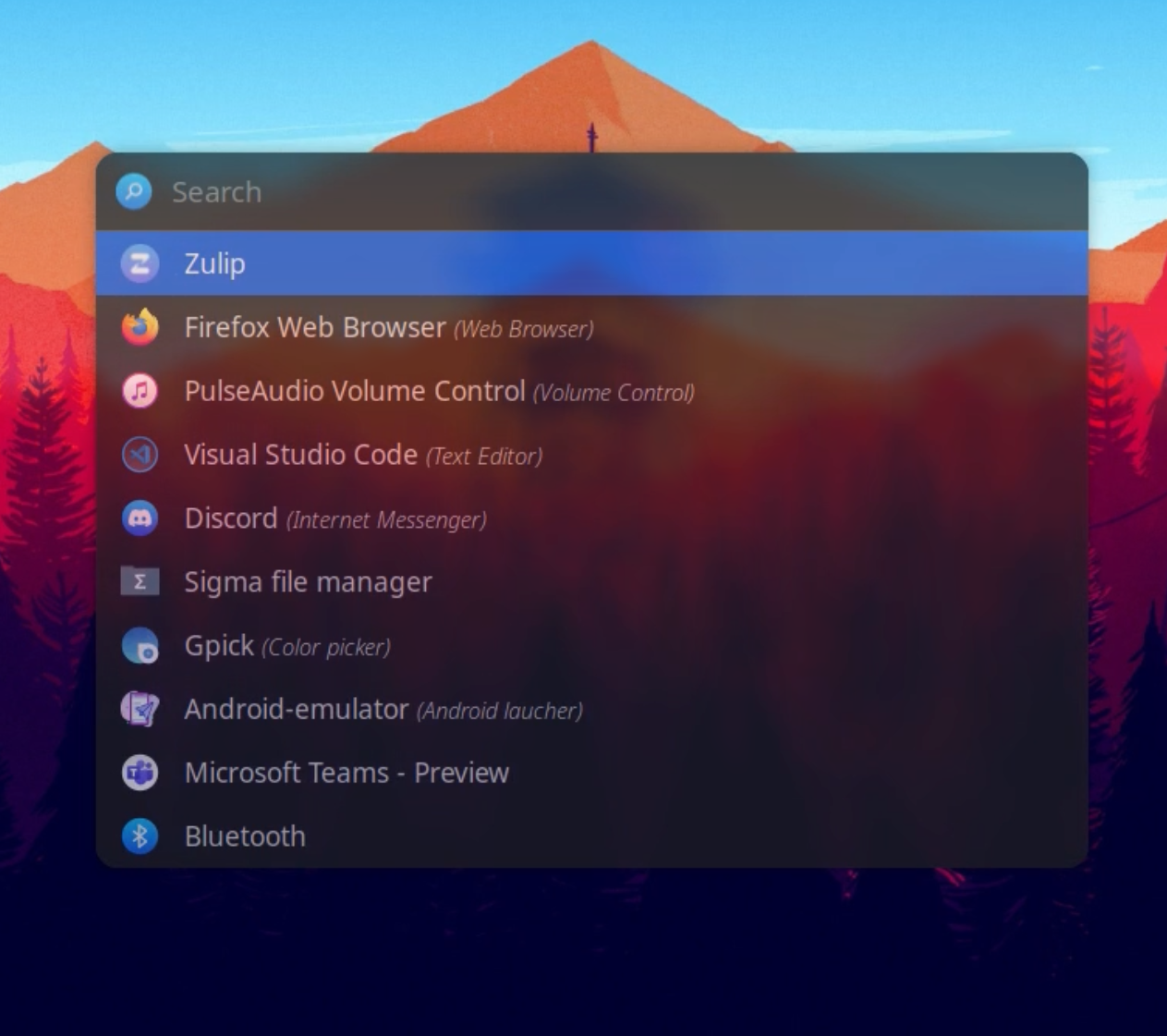Viewport: 1167px width, 1036px height.
Task: Launch Zulip from the highlighted row
Action: (x=591, y=263)
